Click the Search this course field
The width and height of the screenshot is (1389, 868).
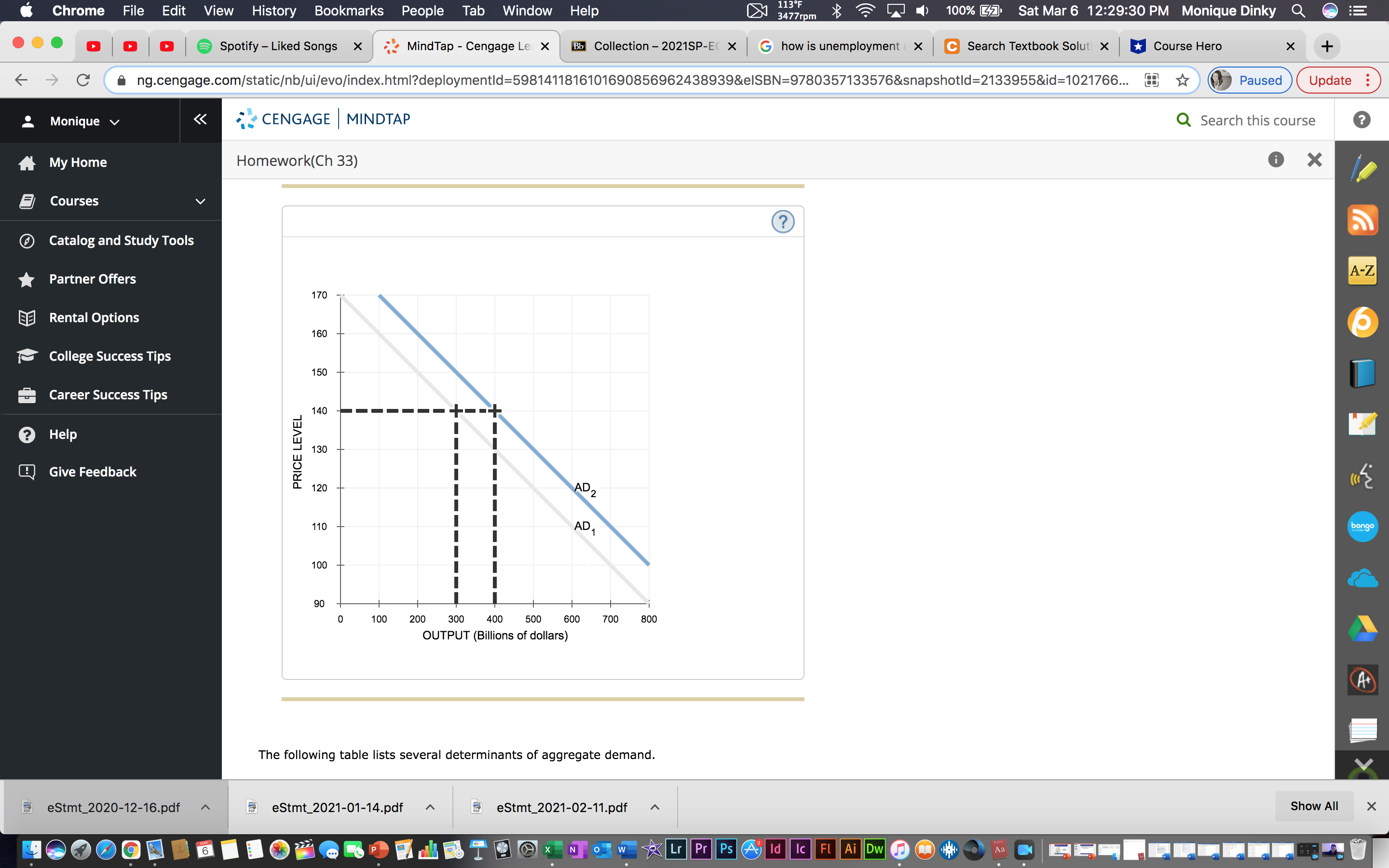click(x=1257, y=121)
